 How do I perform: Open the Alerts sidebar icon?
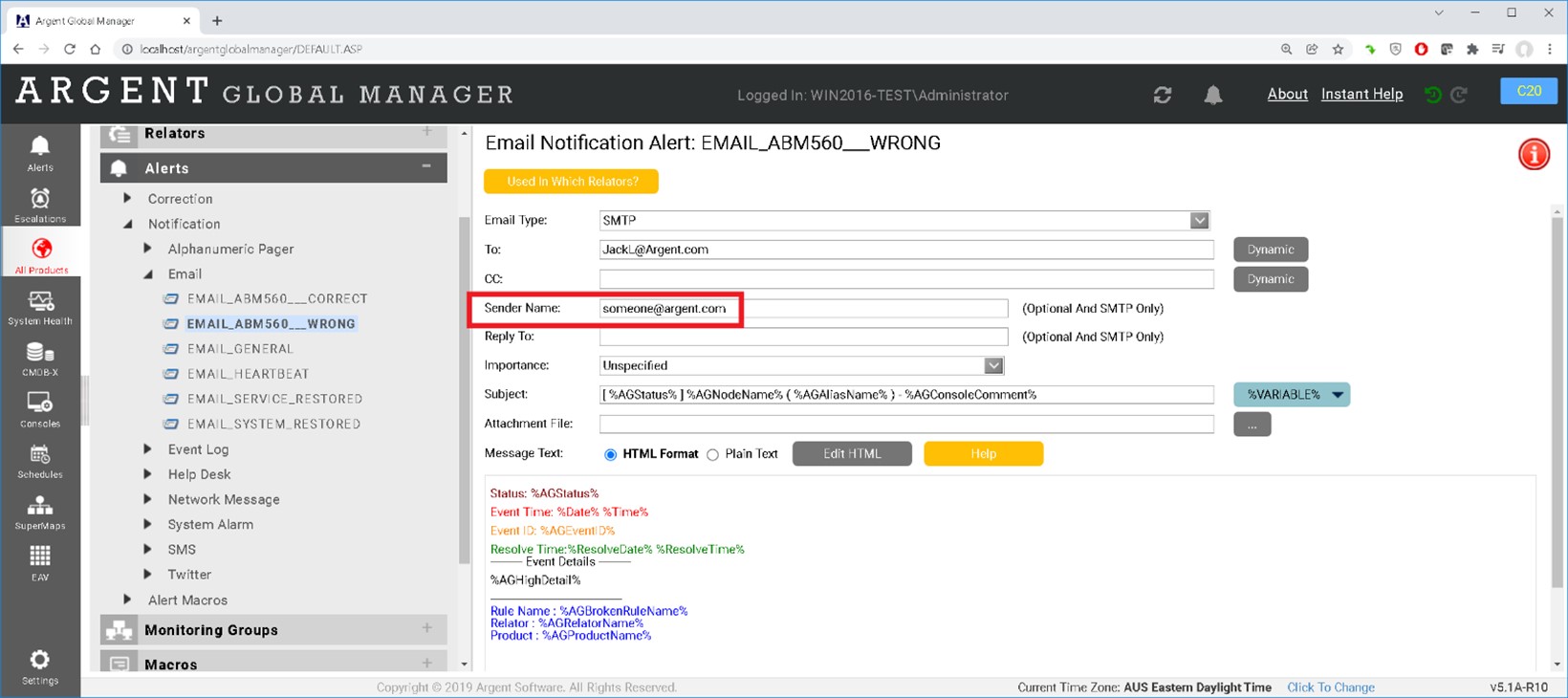[x=40, y=152]
